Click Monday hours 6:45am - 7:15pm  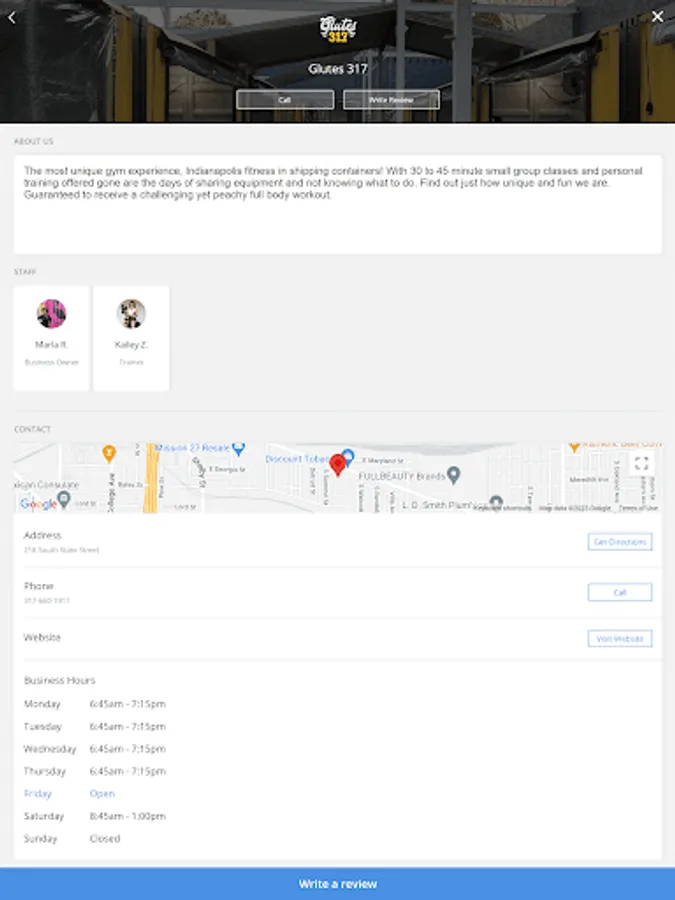pyautogui.click(x=127, y=704)
